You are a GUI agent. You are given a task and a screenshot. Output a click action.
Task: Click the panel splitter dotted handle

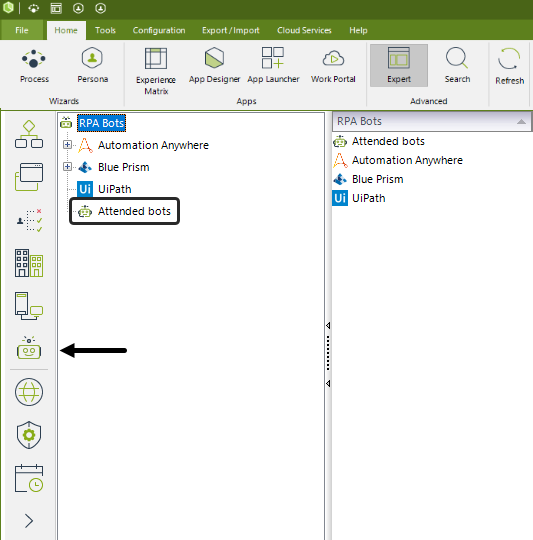coord(328,353)
